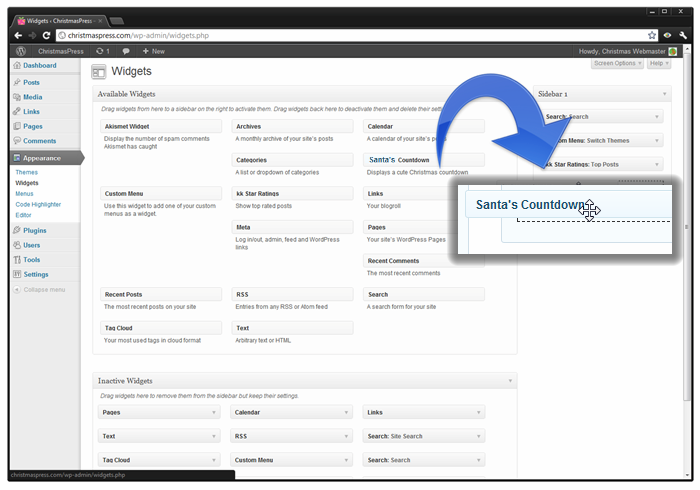The width and height of the screenshot is (700, 490).
Task: Bookmark this page with the star icon
Action: pyautogui.click(x=652, y=35)
